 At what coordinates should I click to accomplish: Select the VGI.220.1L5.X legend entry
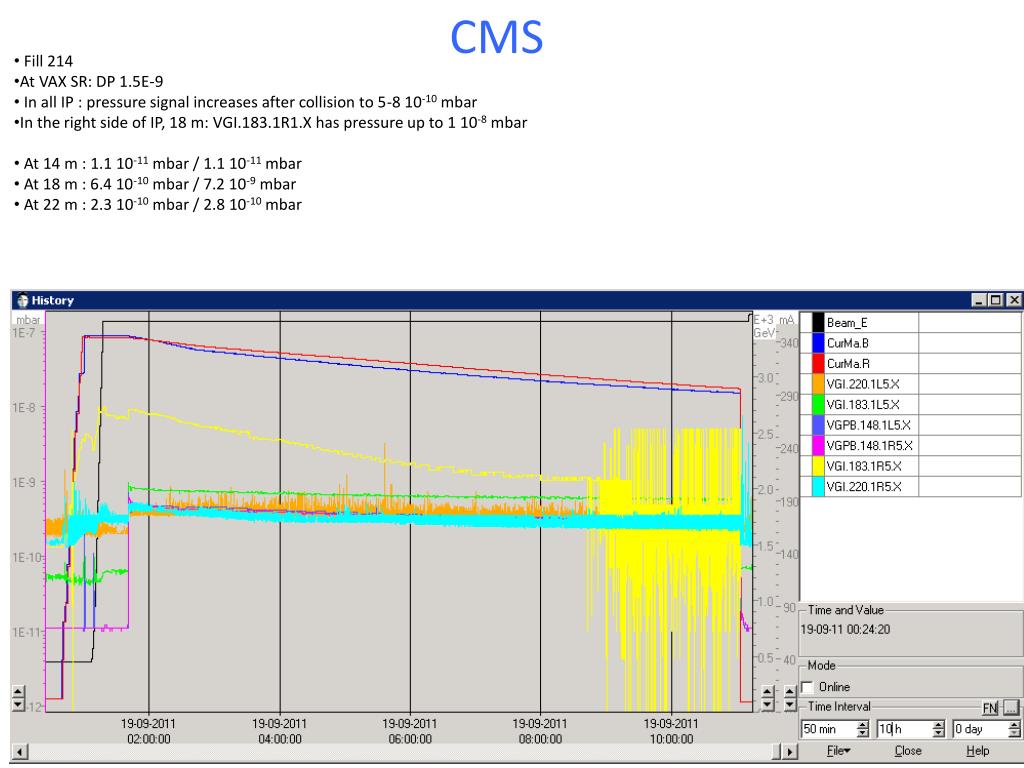(x=863, y=384)
